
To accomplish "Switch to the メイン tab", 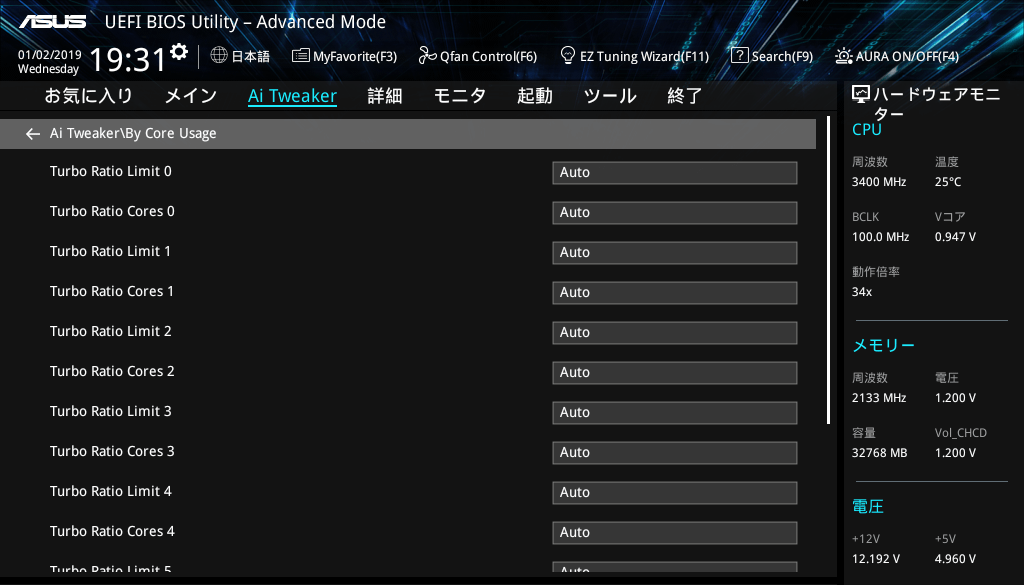I will pos(191,96).
